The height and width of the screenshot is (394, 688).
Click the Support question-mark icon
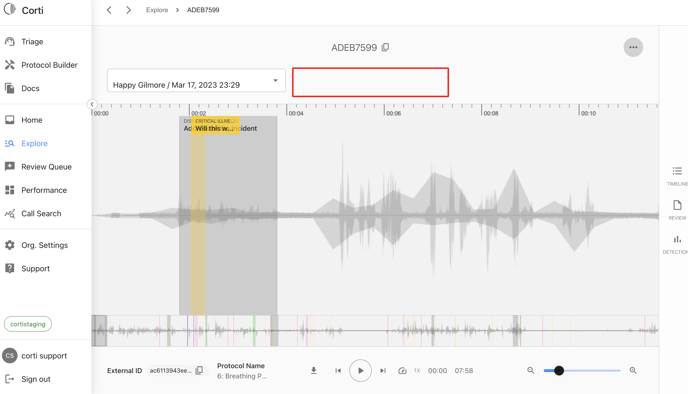10,268
